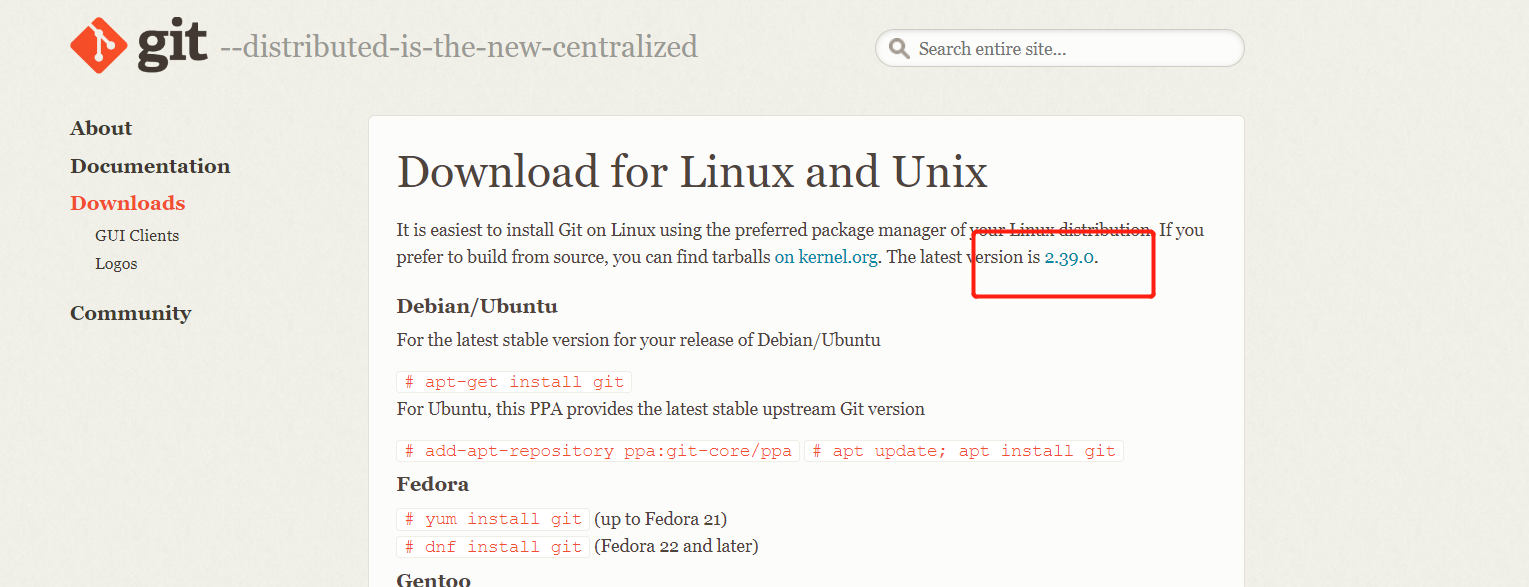The width and height of the screenshot is (1529, 587).
Task: Click the Fedora heading
Action: (433, 484)
